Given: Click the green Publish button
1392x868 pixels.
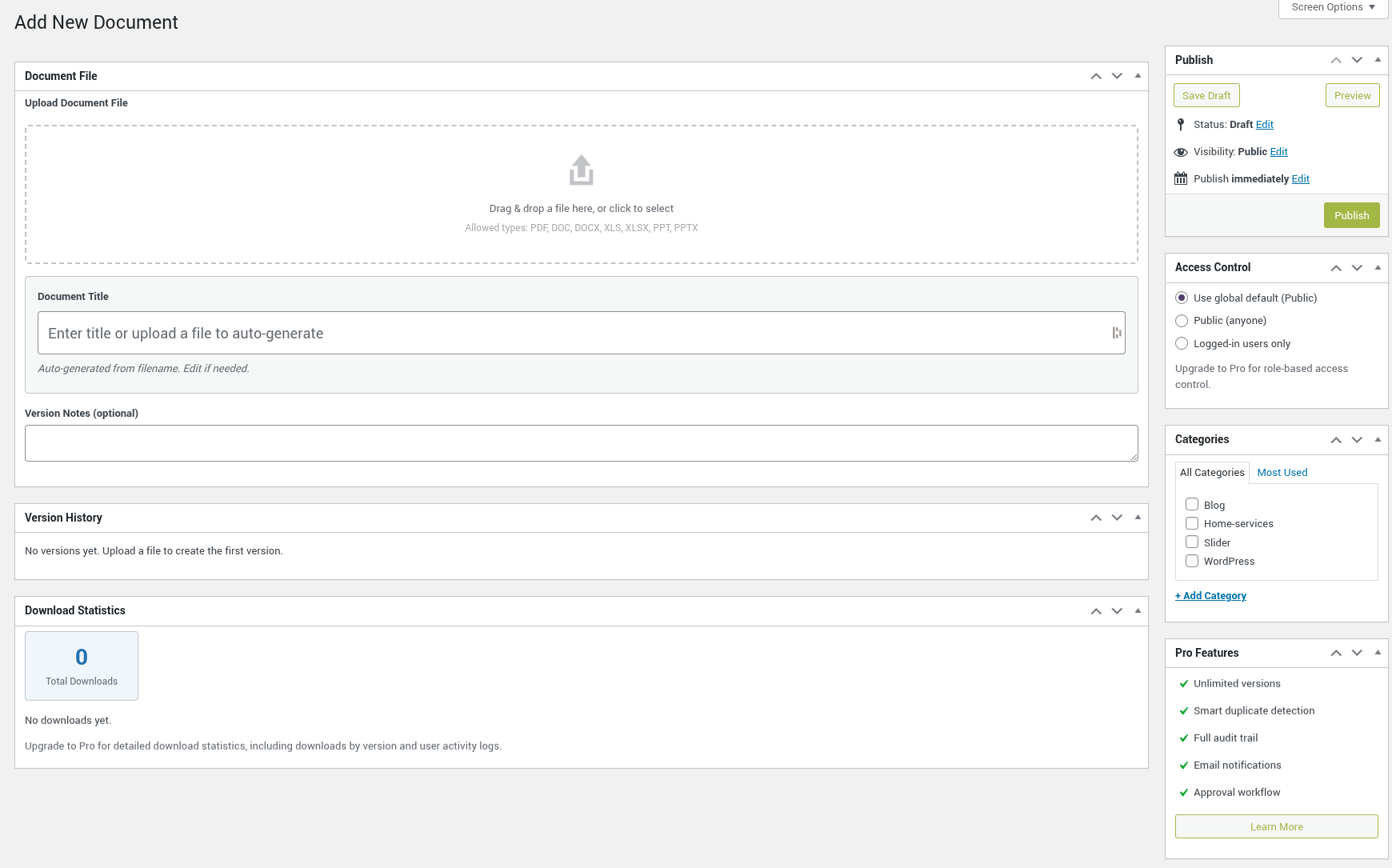Looking at the screenshot, I should pos(1351,214).
